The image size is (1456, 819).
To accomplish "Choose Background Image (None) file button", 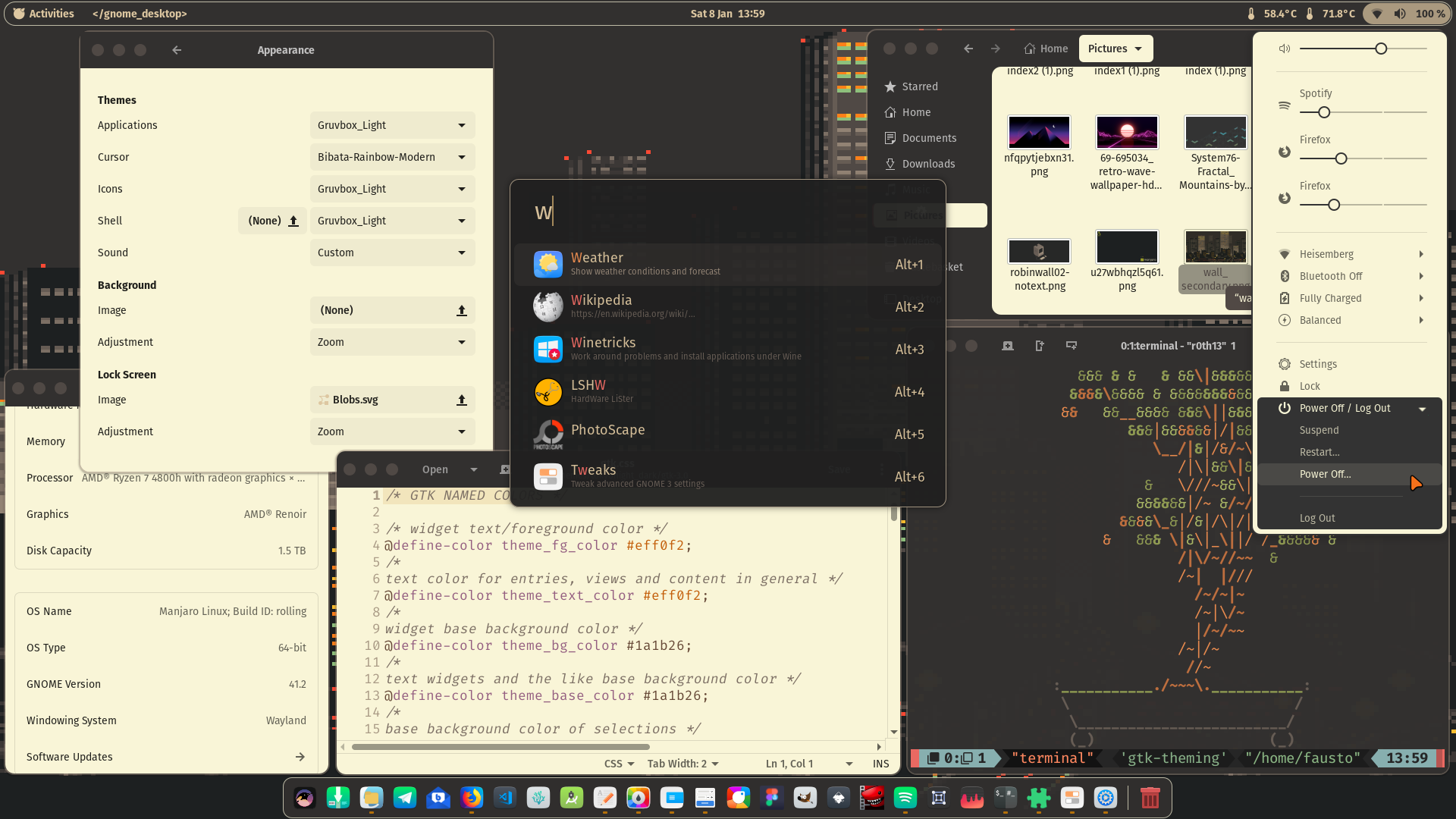I will pos(393,310).
